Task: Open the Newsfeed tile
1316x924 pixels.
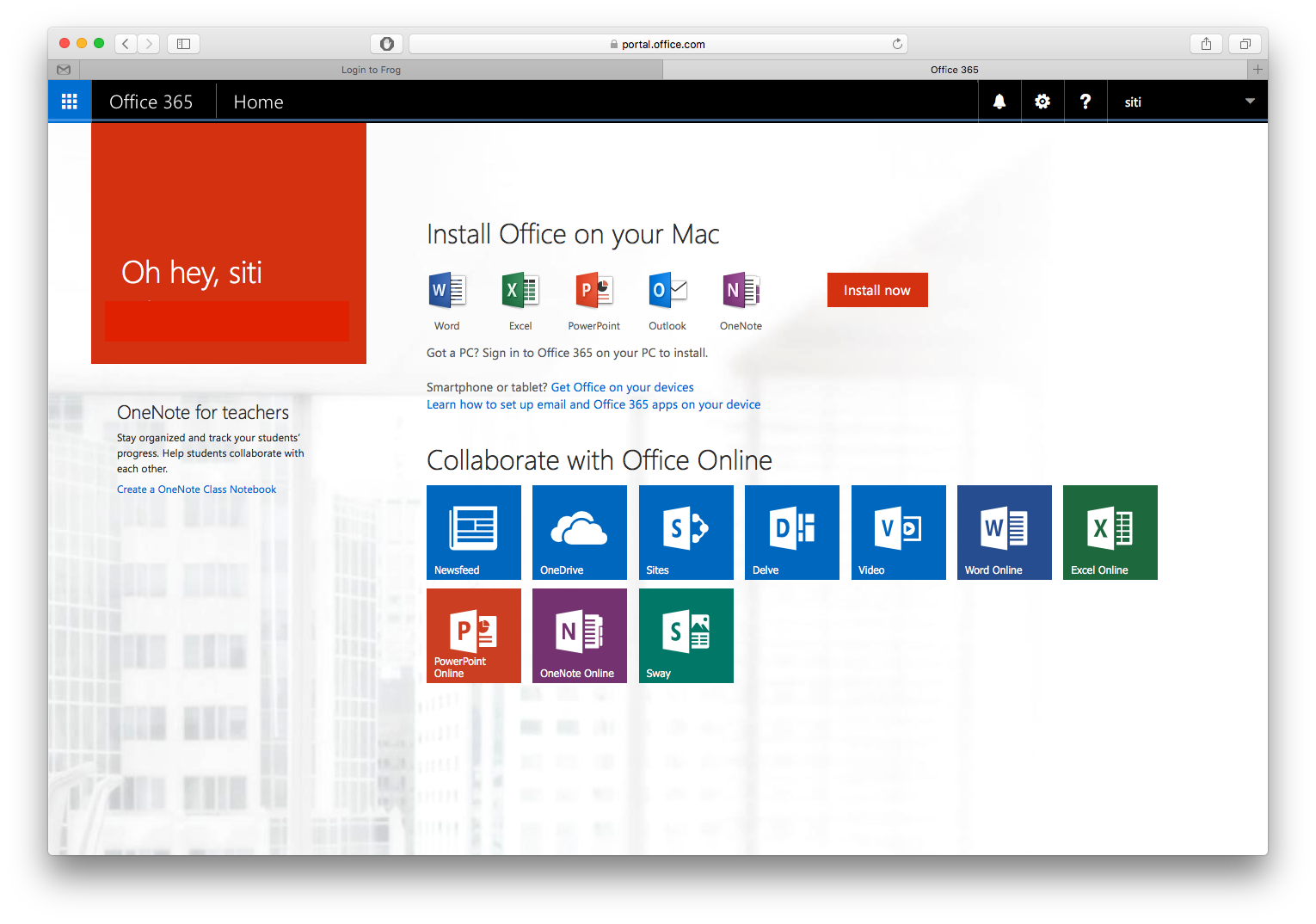Action: tap(473, 532)
